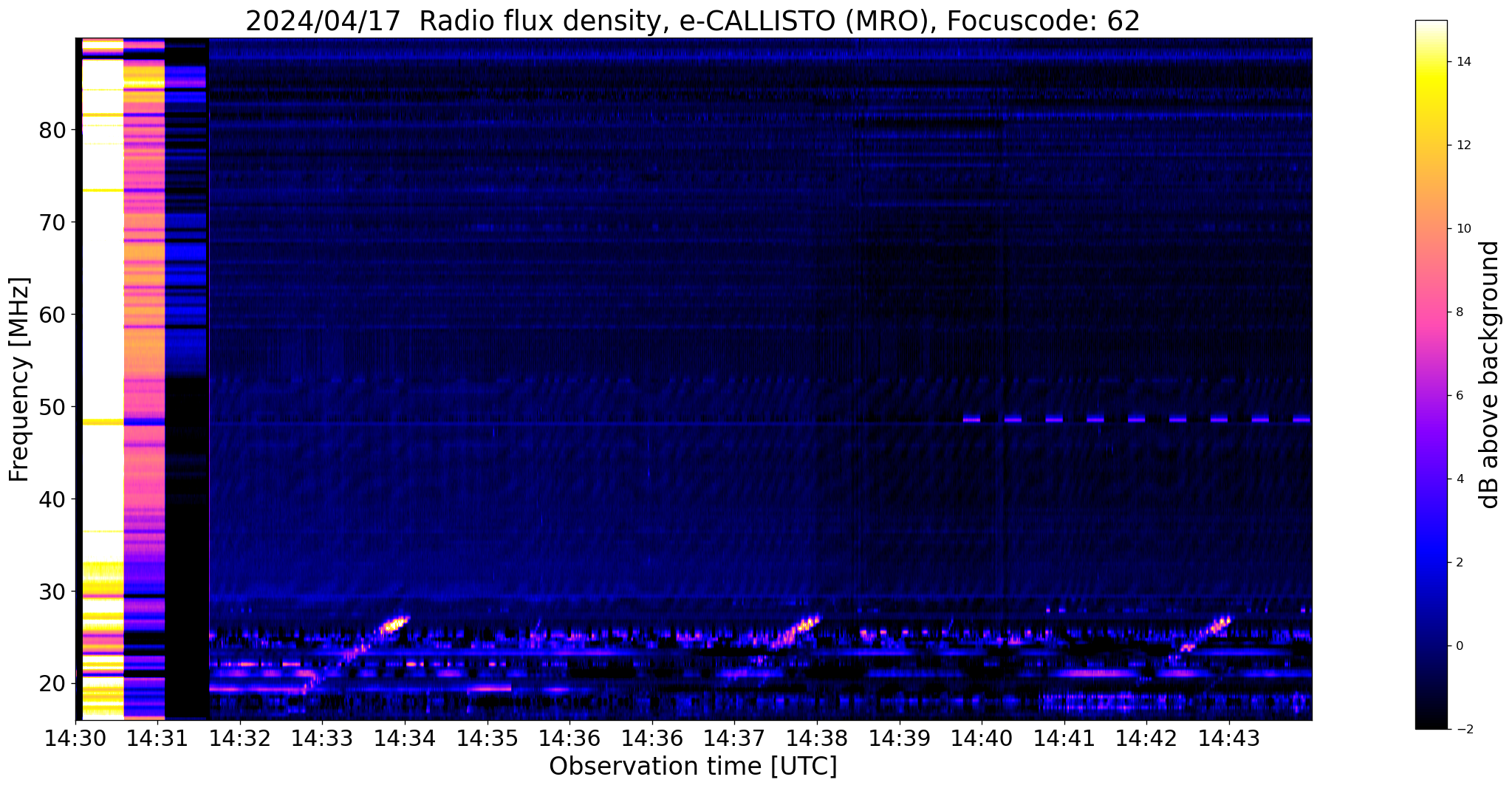This screenshot has width=1512, height=788.
Task: Click the colorbar tick value 6
Action: 1459,396
